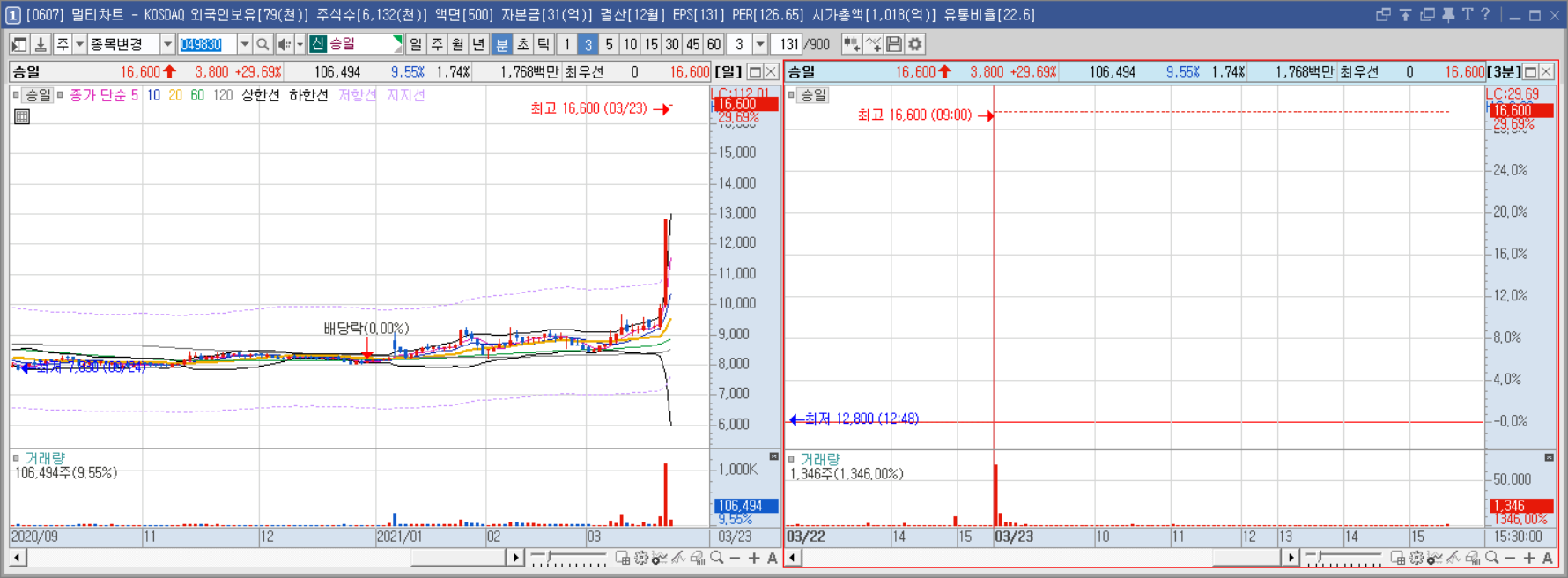1568x578 pixels.
Task: Collapse 3-minute volume panel corner button
Action: pyautogui.click(x=1549, y=457)
